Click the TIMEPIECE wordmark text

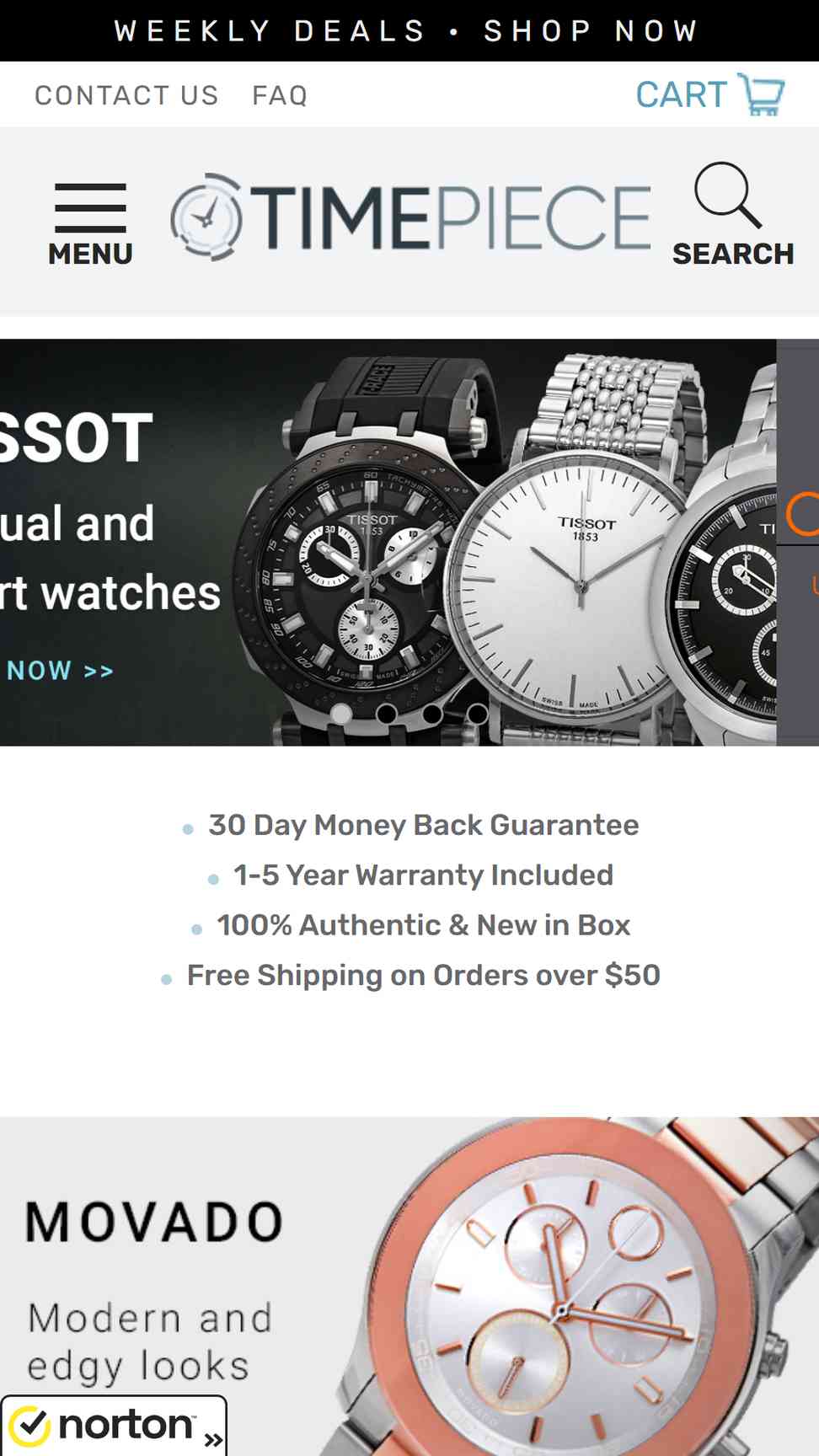click(451, 217)
